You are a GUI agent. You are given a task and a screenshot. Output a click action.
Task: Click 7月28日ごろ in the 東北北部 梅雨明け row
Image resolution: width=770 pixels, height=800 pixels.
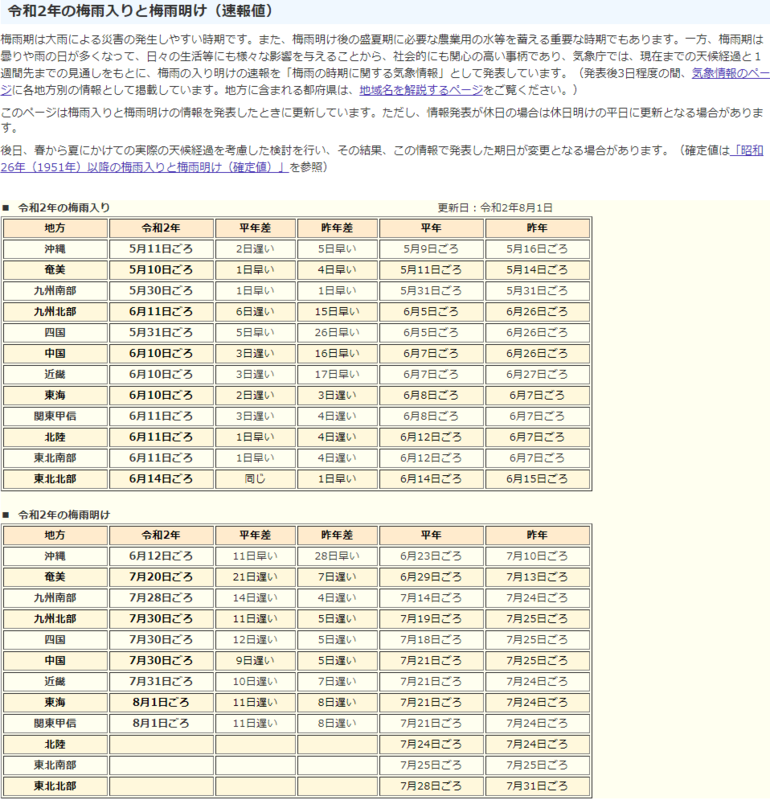(x=431, y=786)
